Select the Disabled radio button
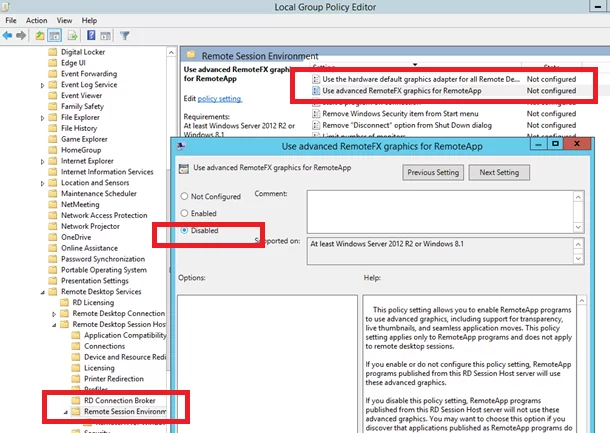 (x=184, y=230)
